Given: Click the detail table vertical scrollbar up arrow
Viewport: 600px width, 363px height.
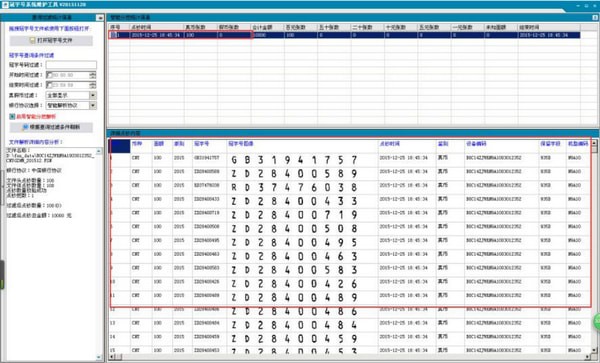Looking at the screenshot, I should 594,143.
